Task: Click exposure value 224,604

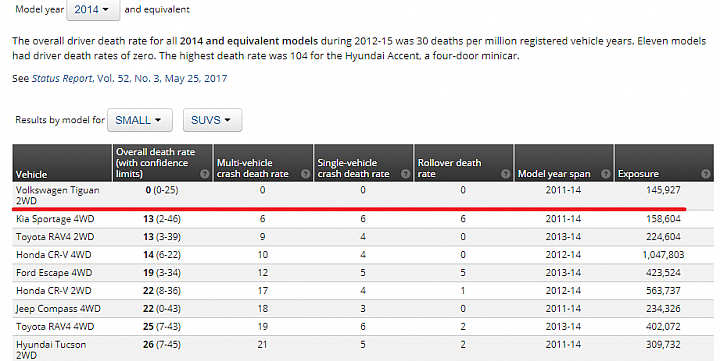Action: click(663, 237)
